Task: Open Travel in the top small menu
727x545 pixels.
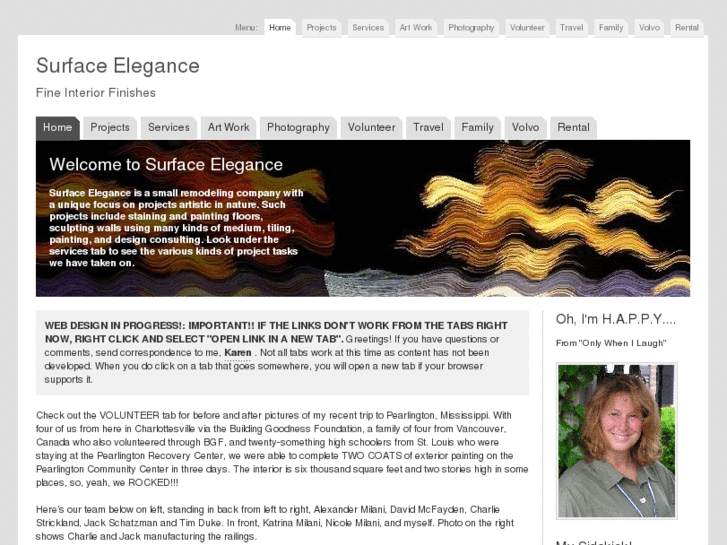Action: [x=571, y=27]
